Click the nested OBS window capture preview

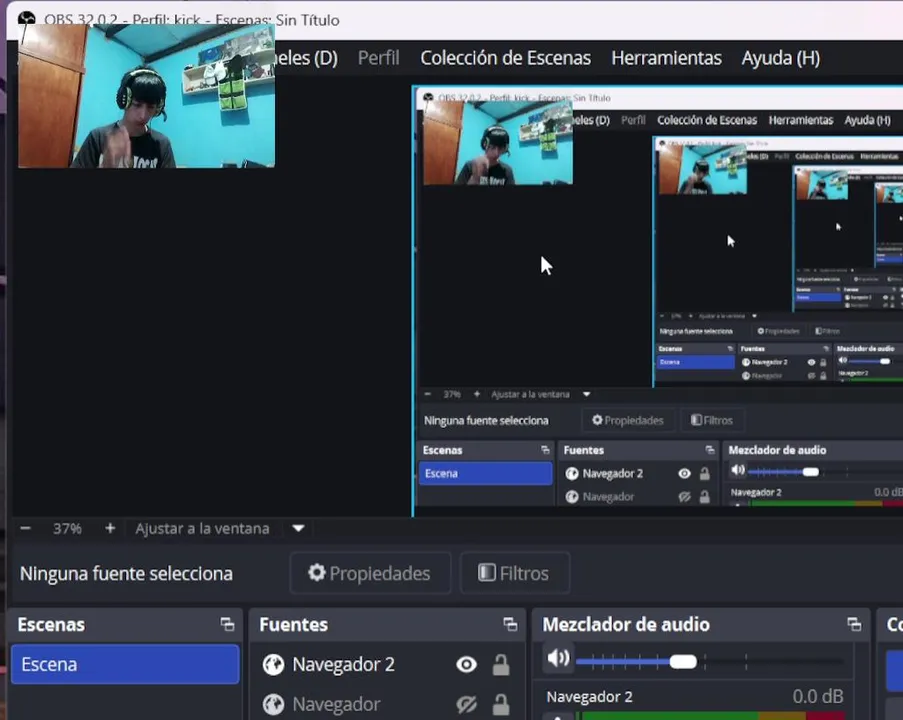658,301
